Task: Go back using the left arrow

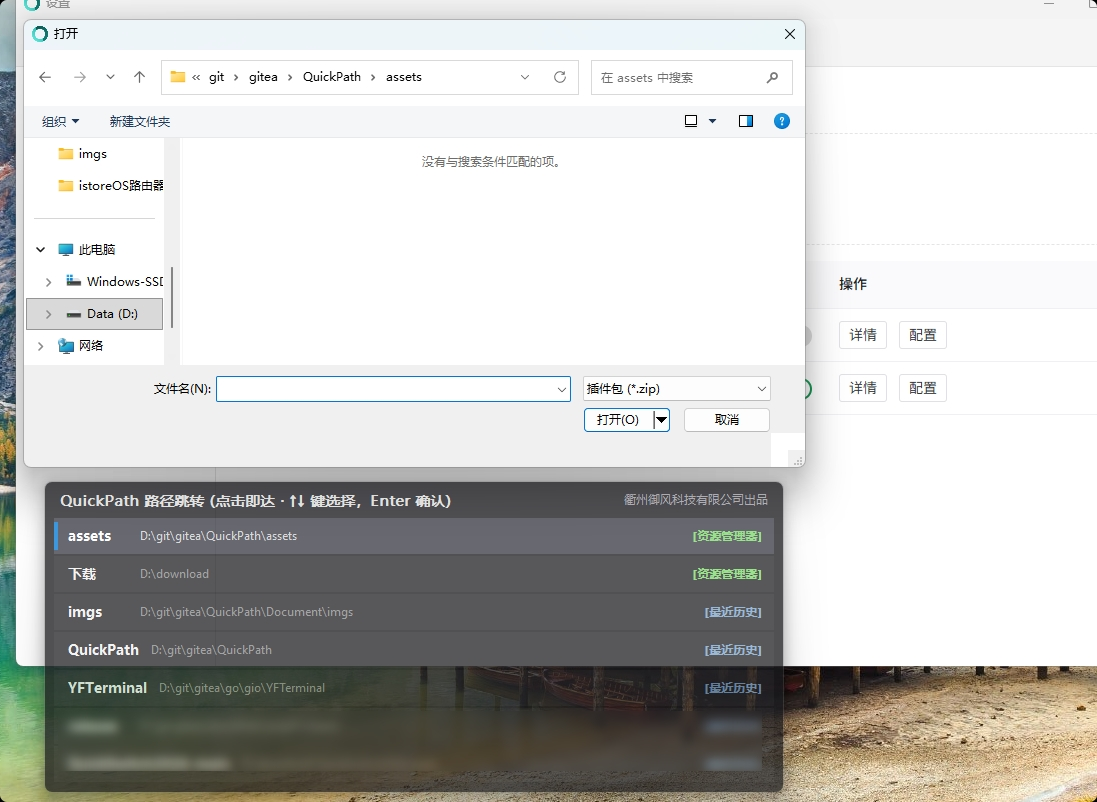Action: point(45,77)
